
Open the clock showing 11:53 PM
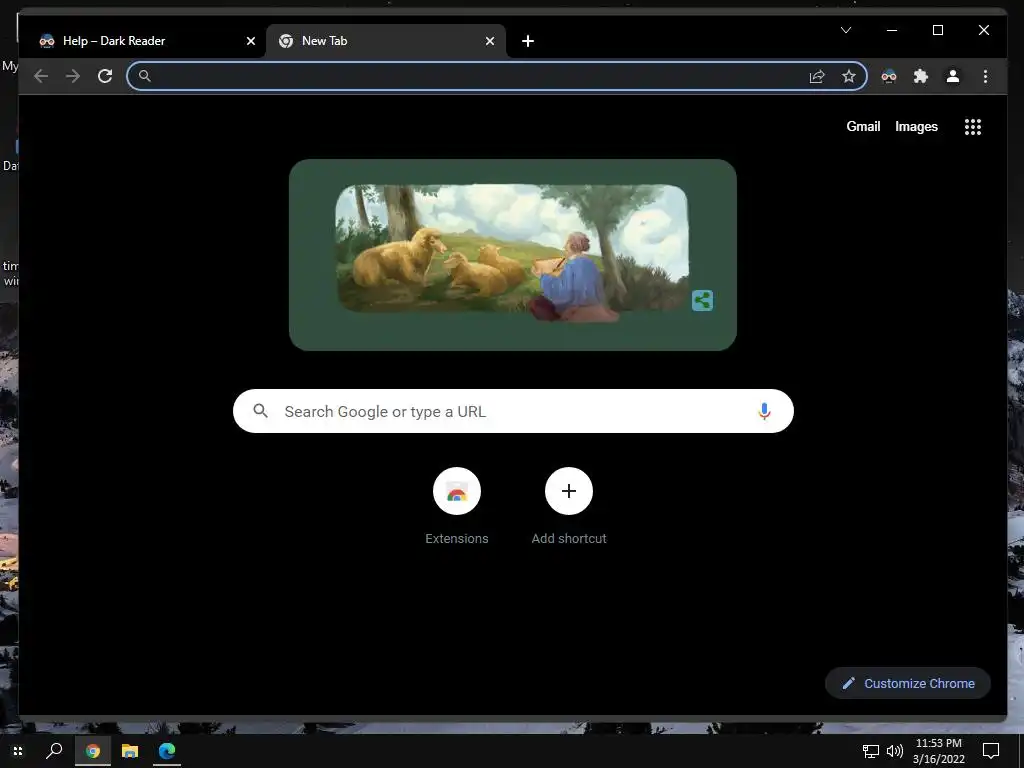(x=938, y=751)
